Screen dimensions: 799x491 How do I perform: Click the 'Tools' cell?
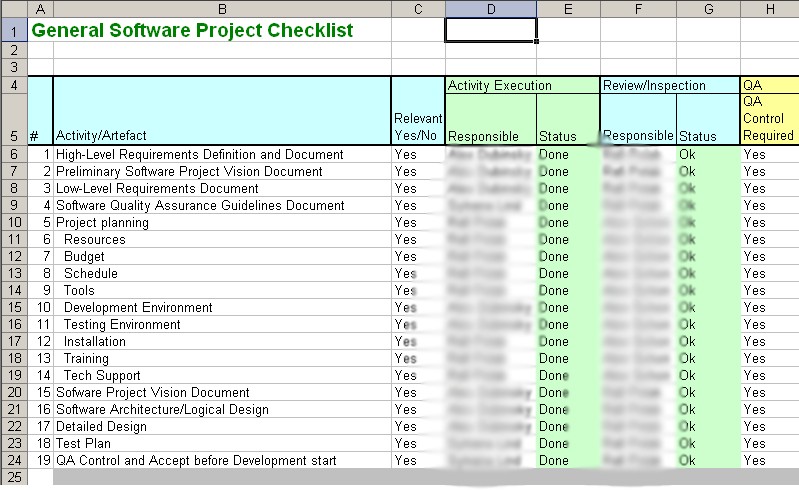point(222,290)
